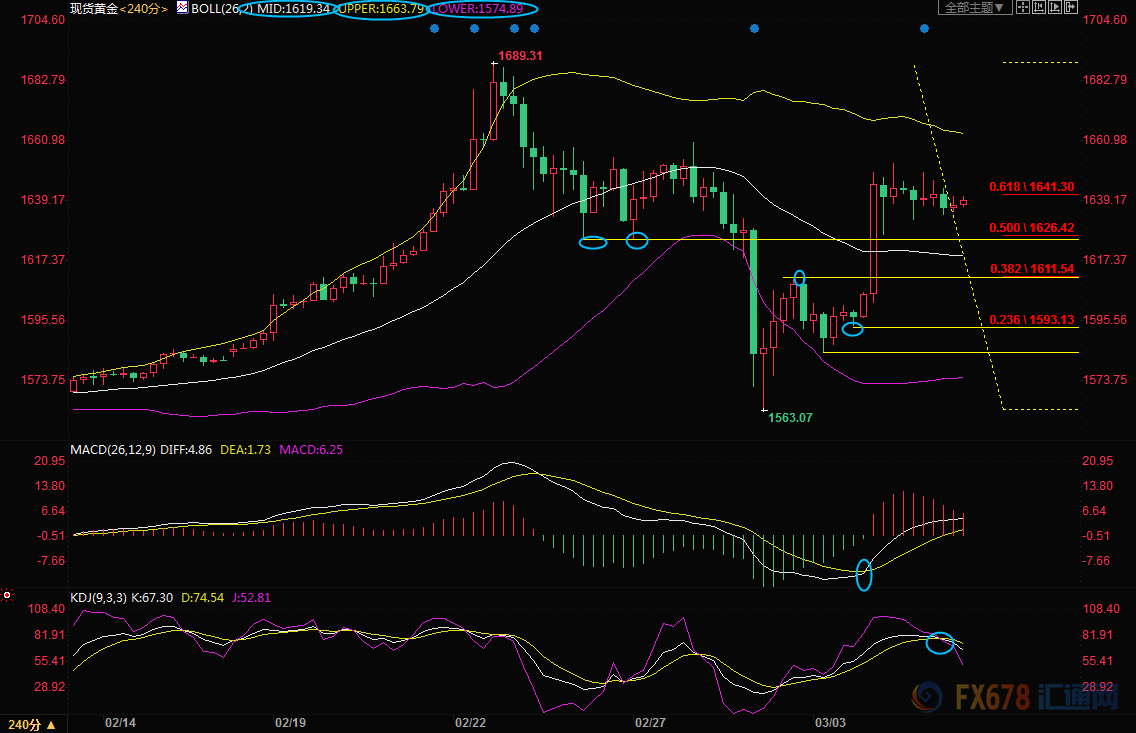The height and width of the screenshot is (733, 1136).
Task: Click the BOLL indicator chart icon
Action: (x=181, y=8)
